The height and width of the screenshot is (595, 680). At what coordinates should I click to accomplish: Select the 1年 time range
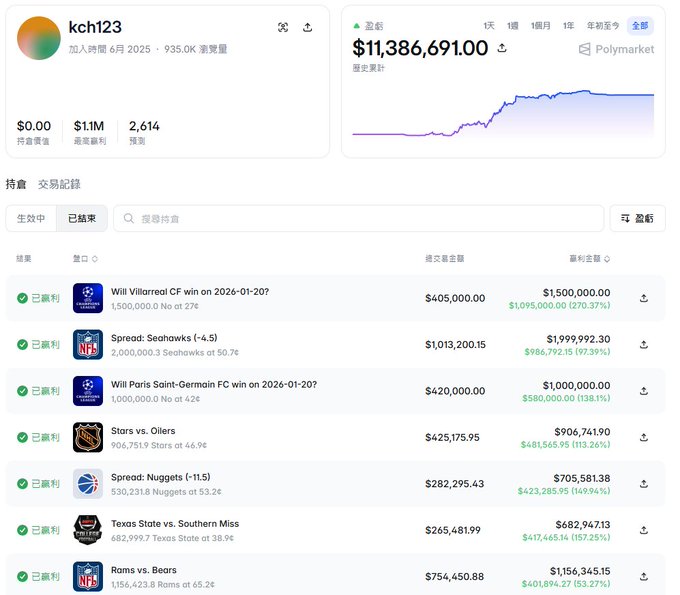point(568,26)
